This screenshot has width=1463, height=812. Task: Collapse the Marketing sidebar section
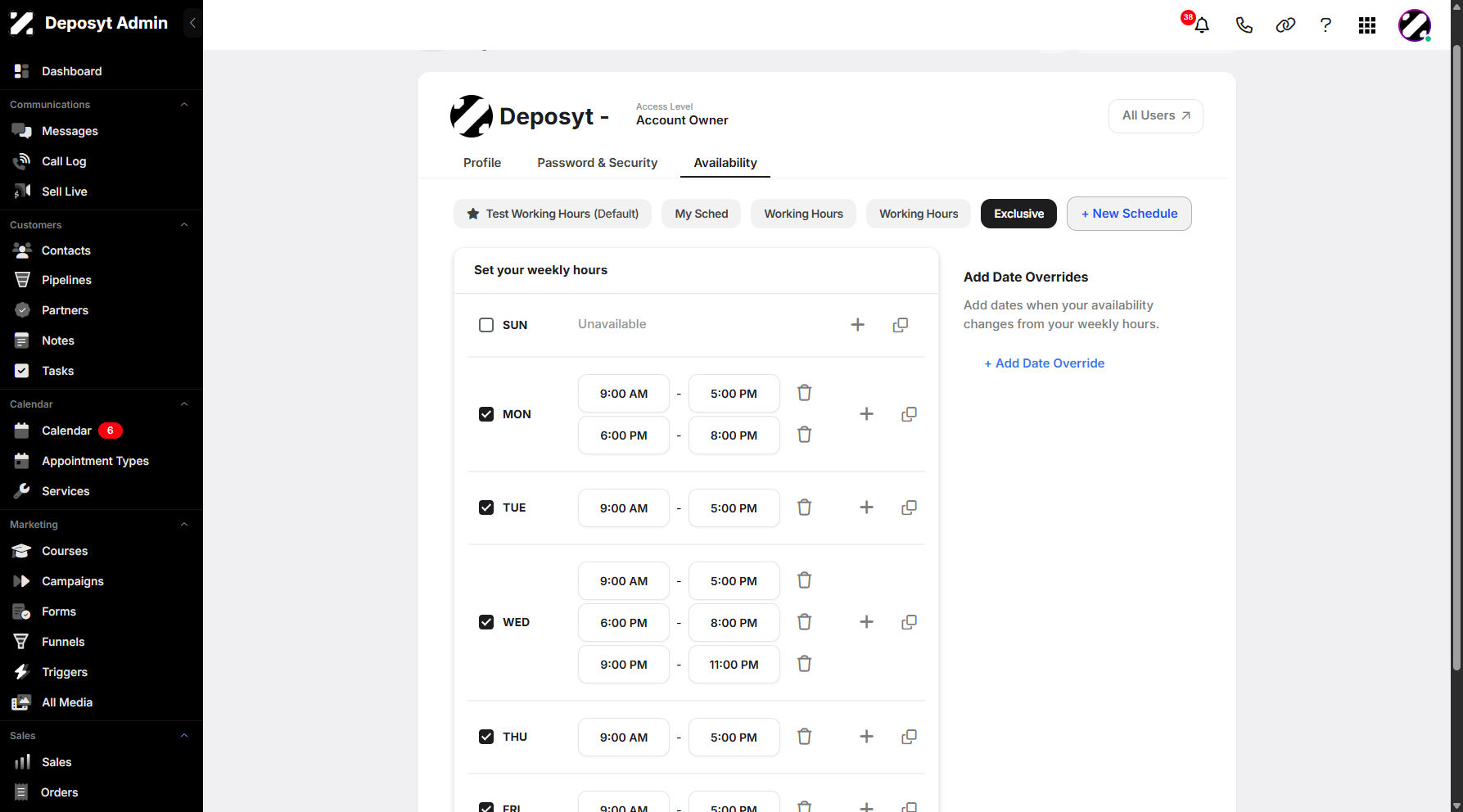click(184, 525)
